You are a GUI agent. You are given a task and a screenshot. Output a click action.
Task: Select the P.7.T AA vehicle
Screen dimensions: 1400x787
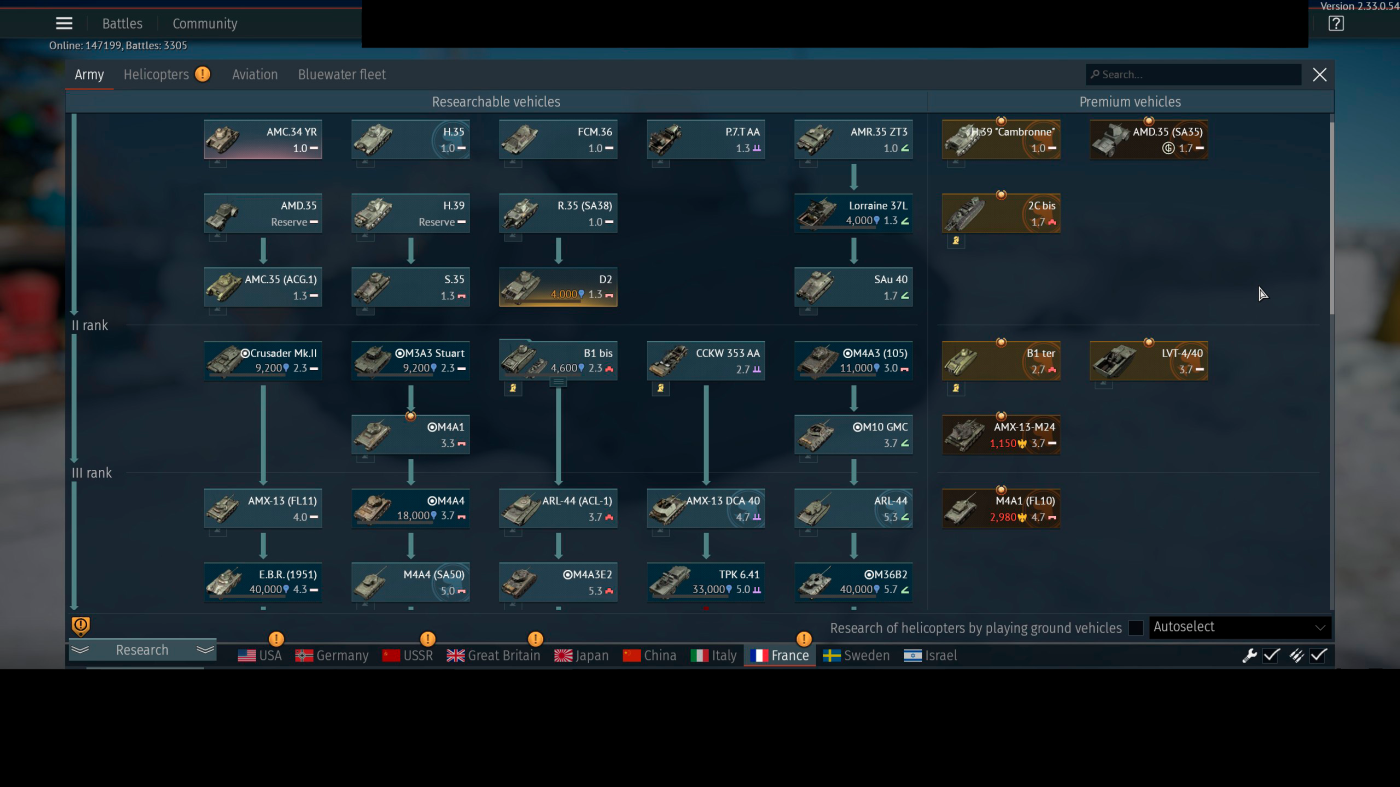point(706,140)
